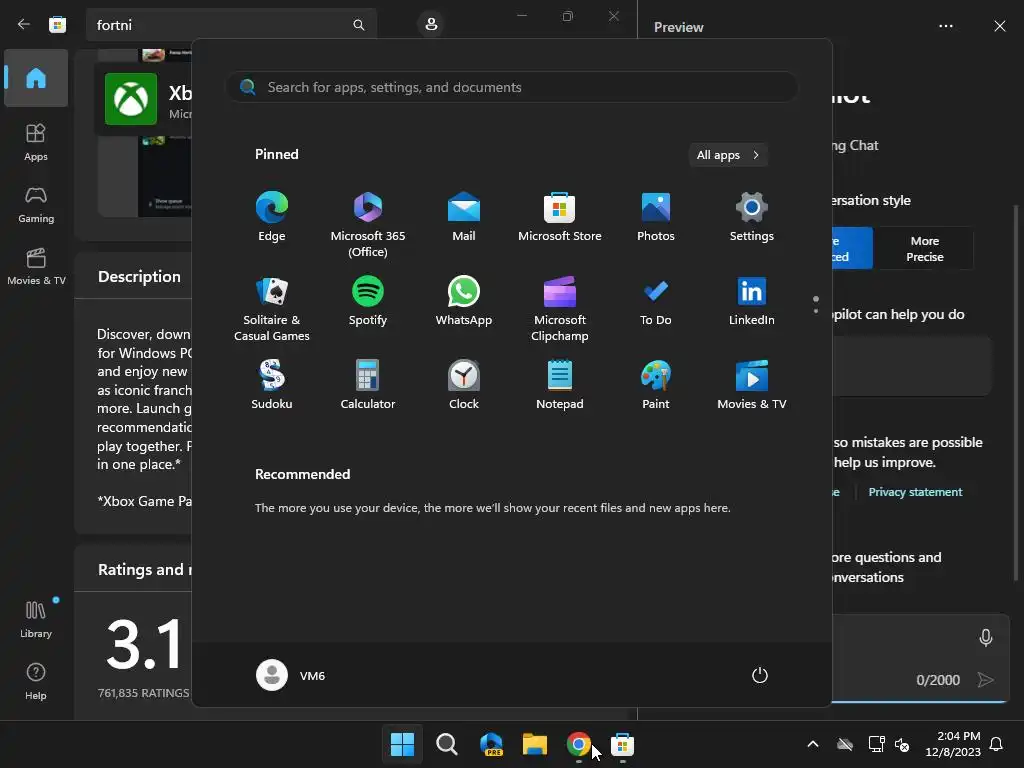Launch WhatsApp from pinned apps
The height and width of the screenshot is (768, 1024).
pos(464,301)
